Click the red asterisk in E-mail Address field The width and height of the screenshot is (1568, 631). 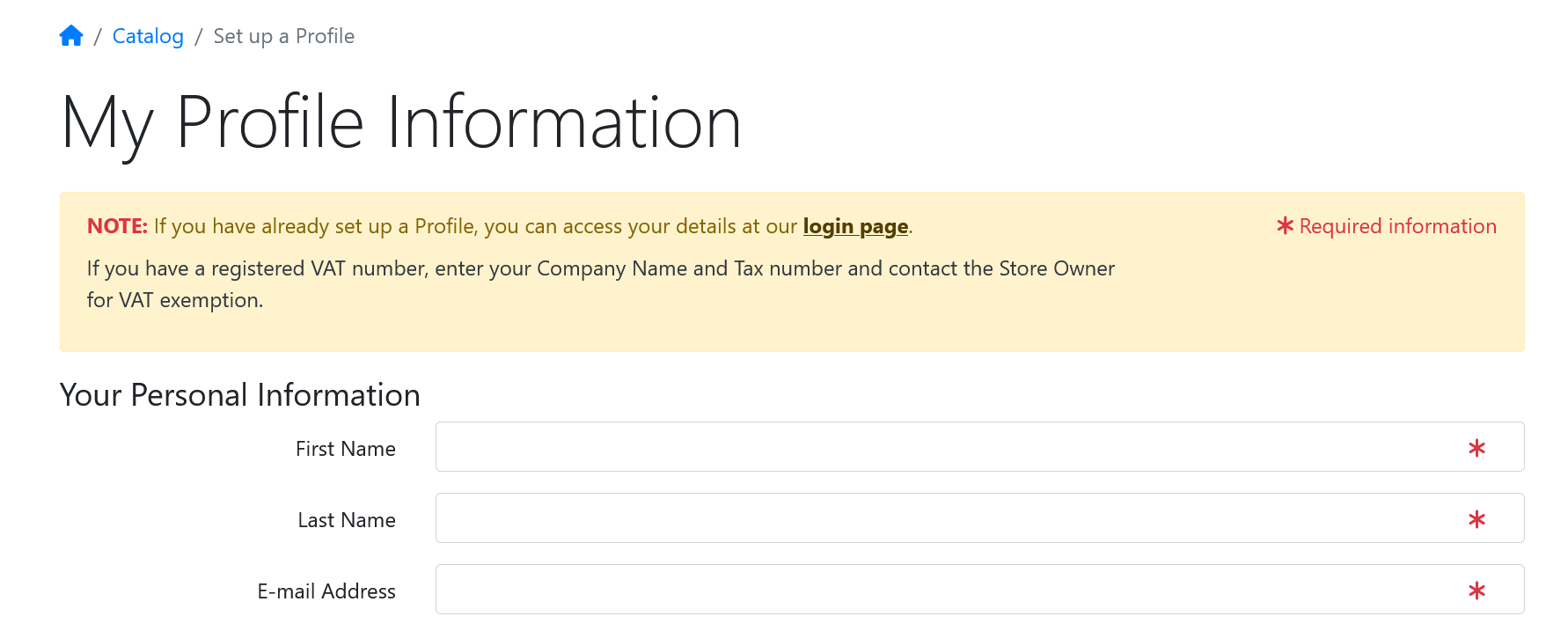(x=1476, y=591)
